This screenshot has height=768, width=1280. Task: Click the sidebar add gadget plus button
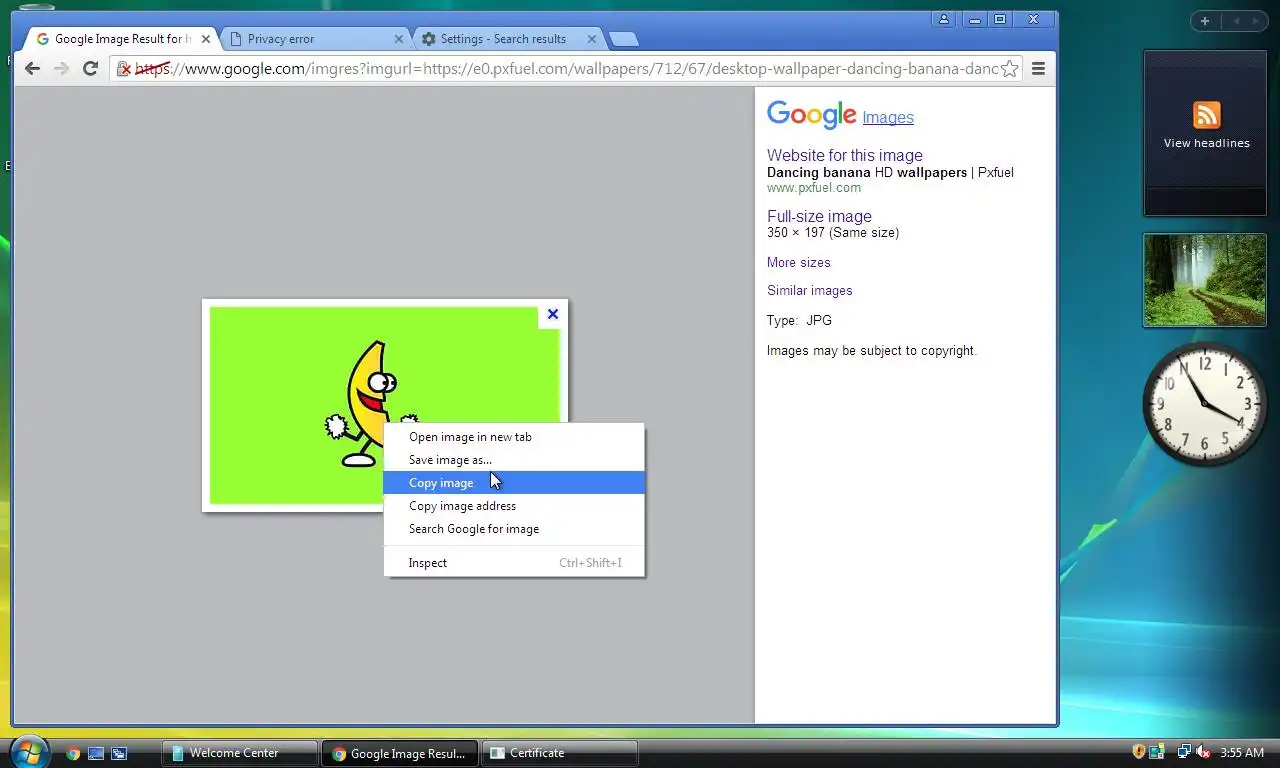[x=1205, y=21]
